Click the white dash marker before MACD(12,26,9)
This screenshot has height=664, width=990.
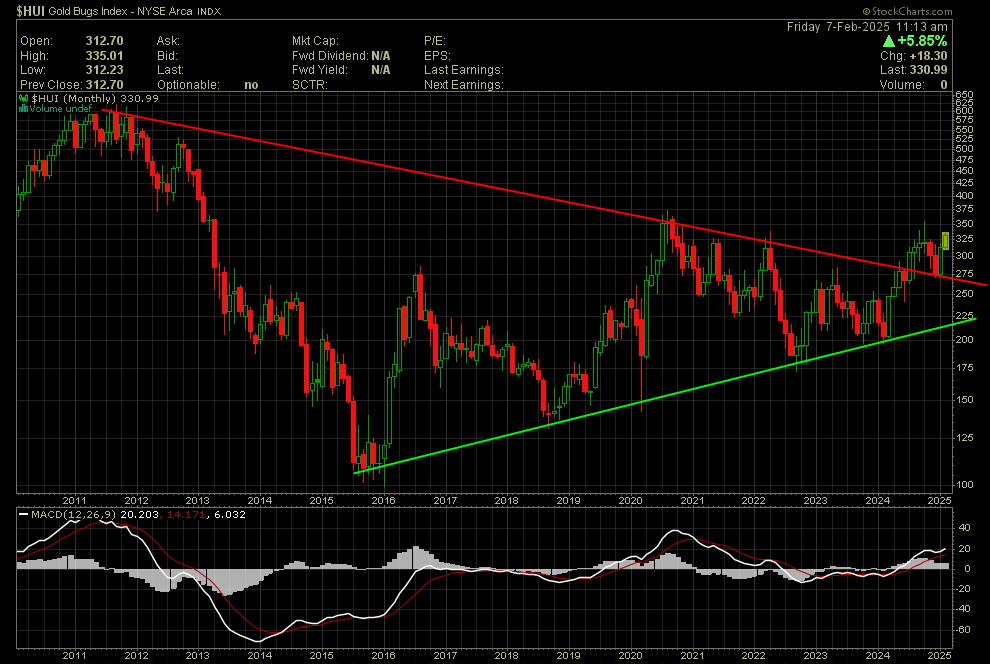tap(23, 514)
